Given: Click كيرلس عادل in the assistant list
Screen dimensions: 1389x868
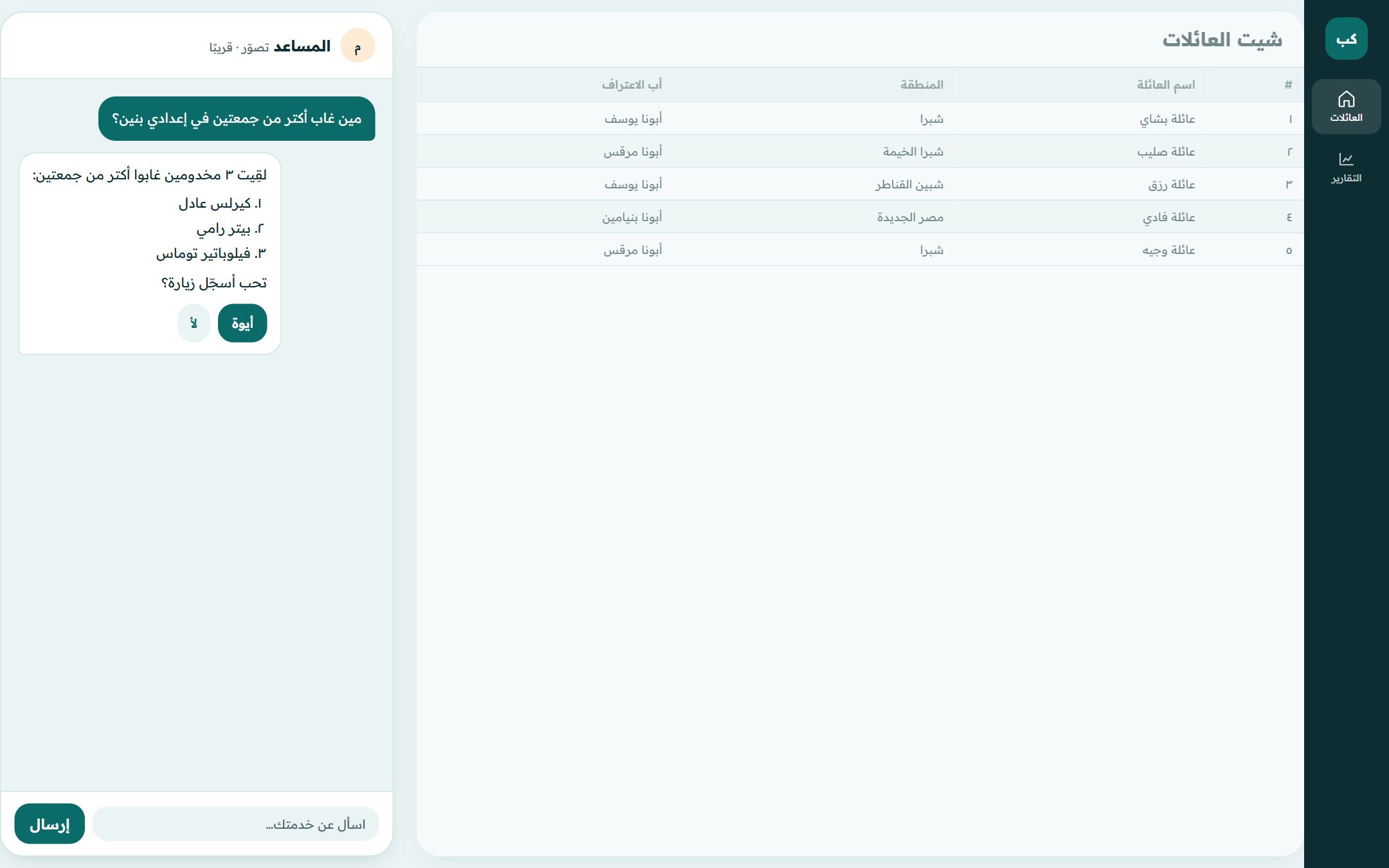Looking at the screenshot, I should (x=214, y=203).
